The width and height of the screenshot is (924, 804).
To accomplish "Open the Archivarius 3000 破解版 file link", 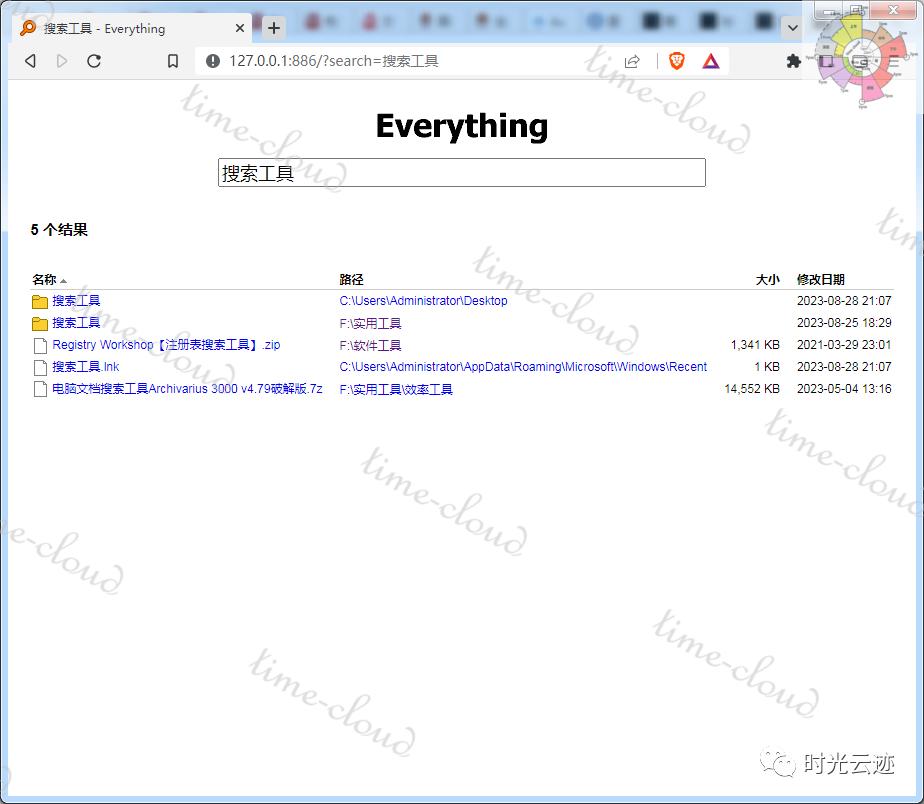I will (185, 389).
